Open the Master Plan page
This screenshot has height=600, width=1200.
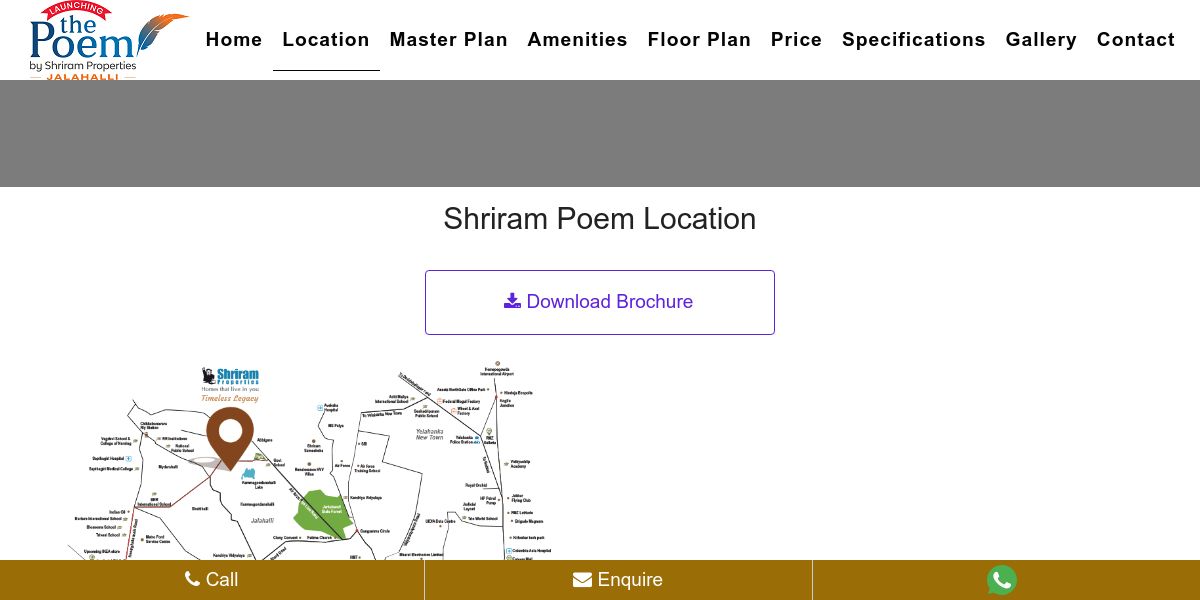click(x=449, y=40)
